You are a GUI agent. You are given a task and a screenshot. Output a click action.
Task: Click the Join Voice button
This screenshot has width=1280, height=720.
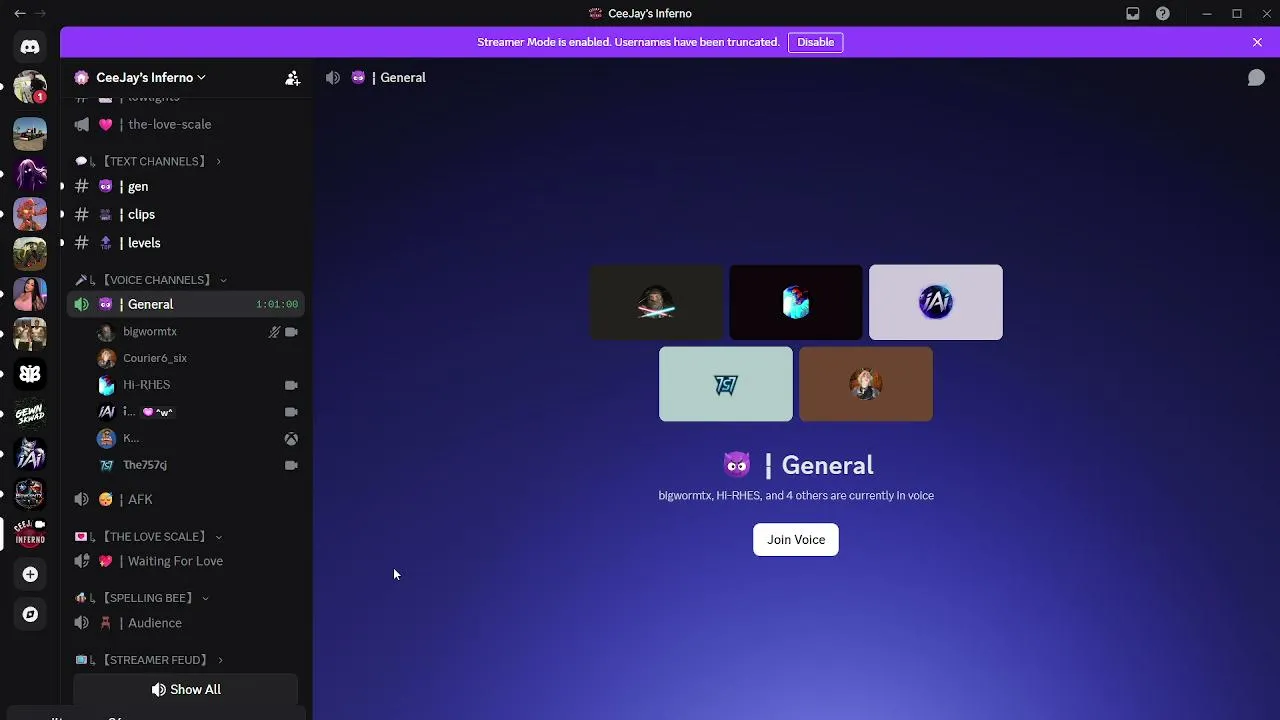pos(796,540)
